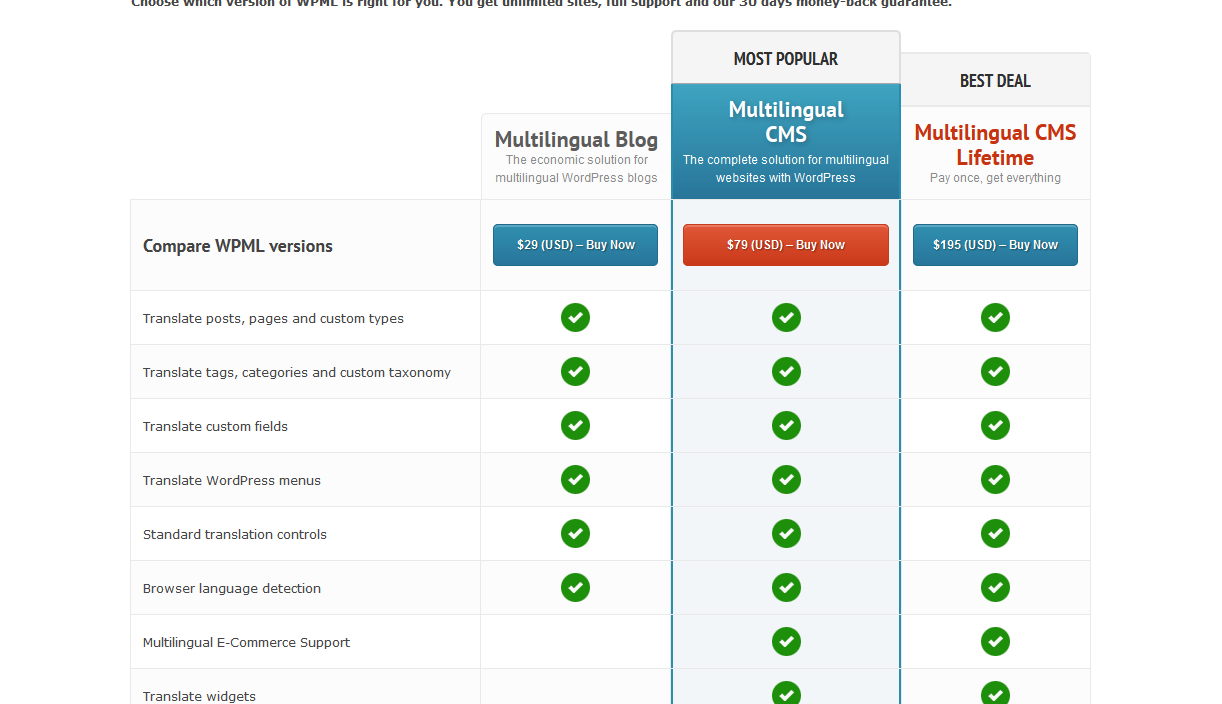The width and height of the screenshot is (1222, 704).
Task: Click Lifetime checkmark for Browser language detection
Action: click(x=995, y=588)
